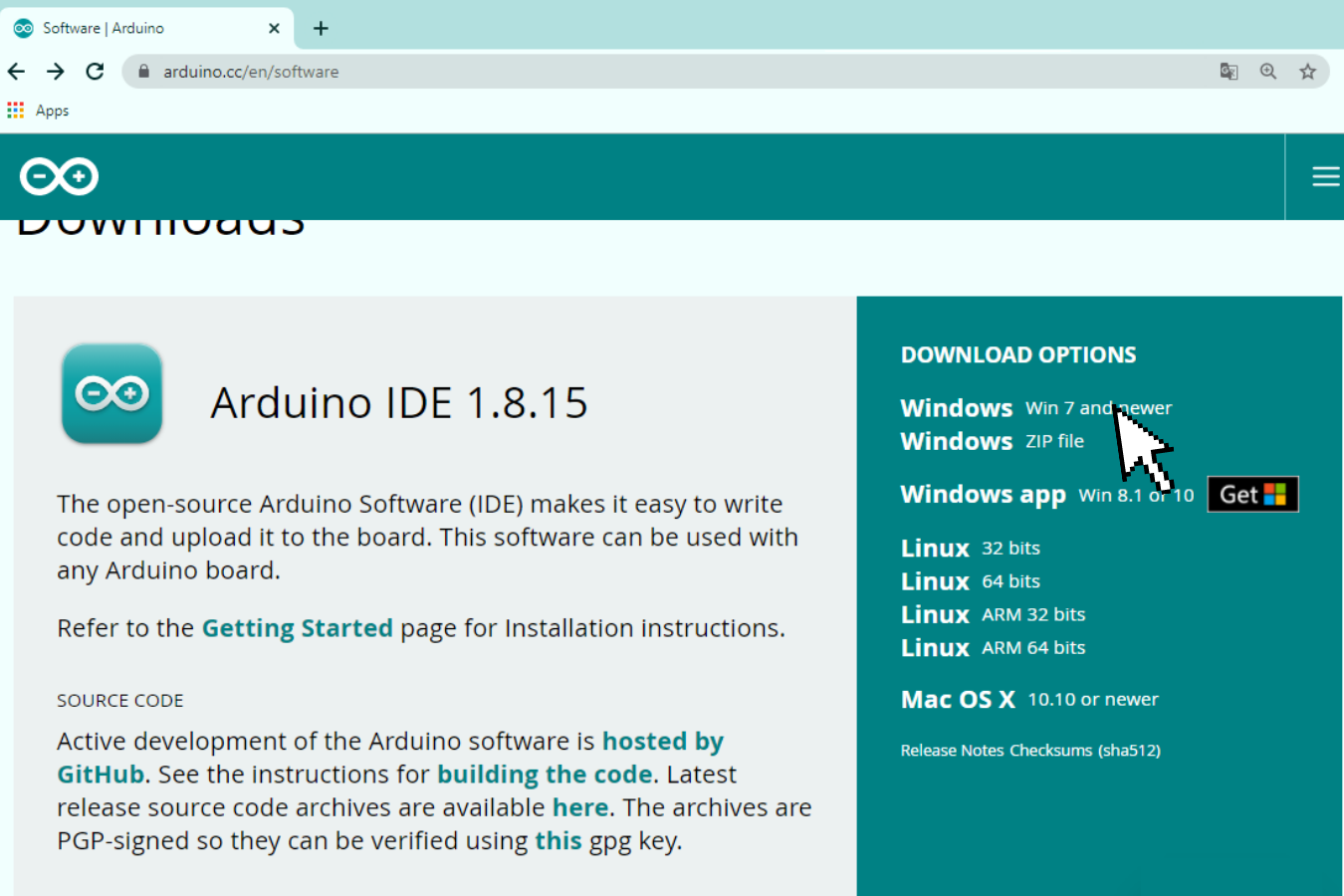
Task: Click the magnifier zoom icon in the address bar
Action: 1267,71
